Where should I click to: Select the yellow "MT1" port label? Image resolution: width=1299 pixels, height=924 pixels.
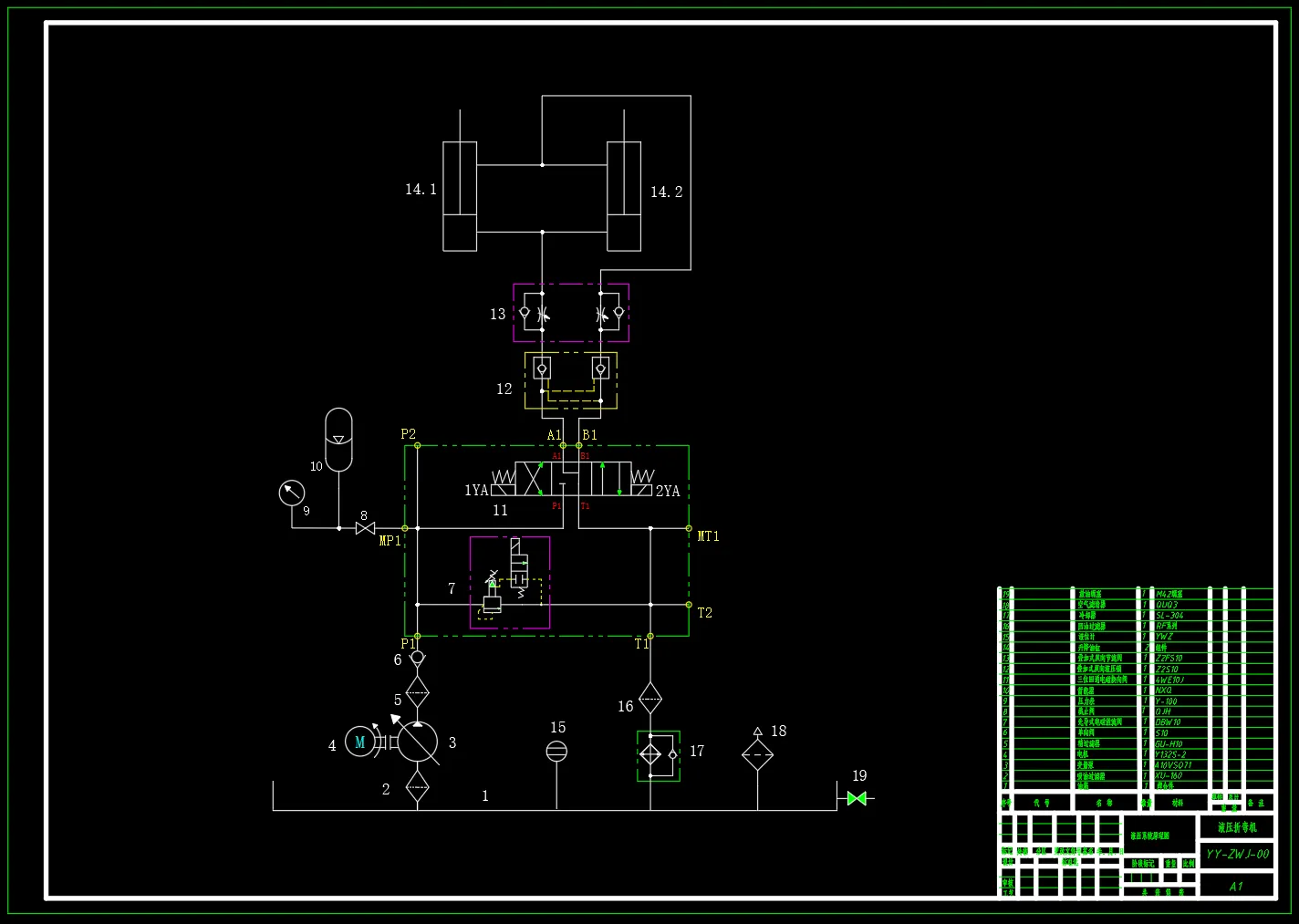(x=709, y=536)
